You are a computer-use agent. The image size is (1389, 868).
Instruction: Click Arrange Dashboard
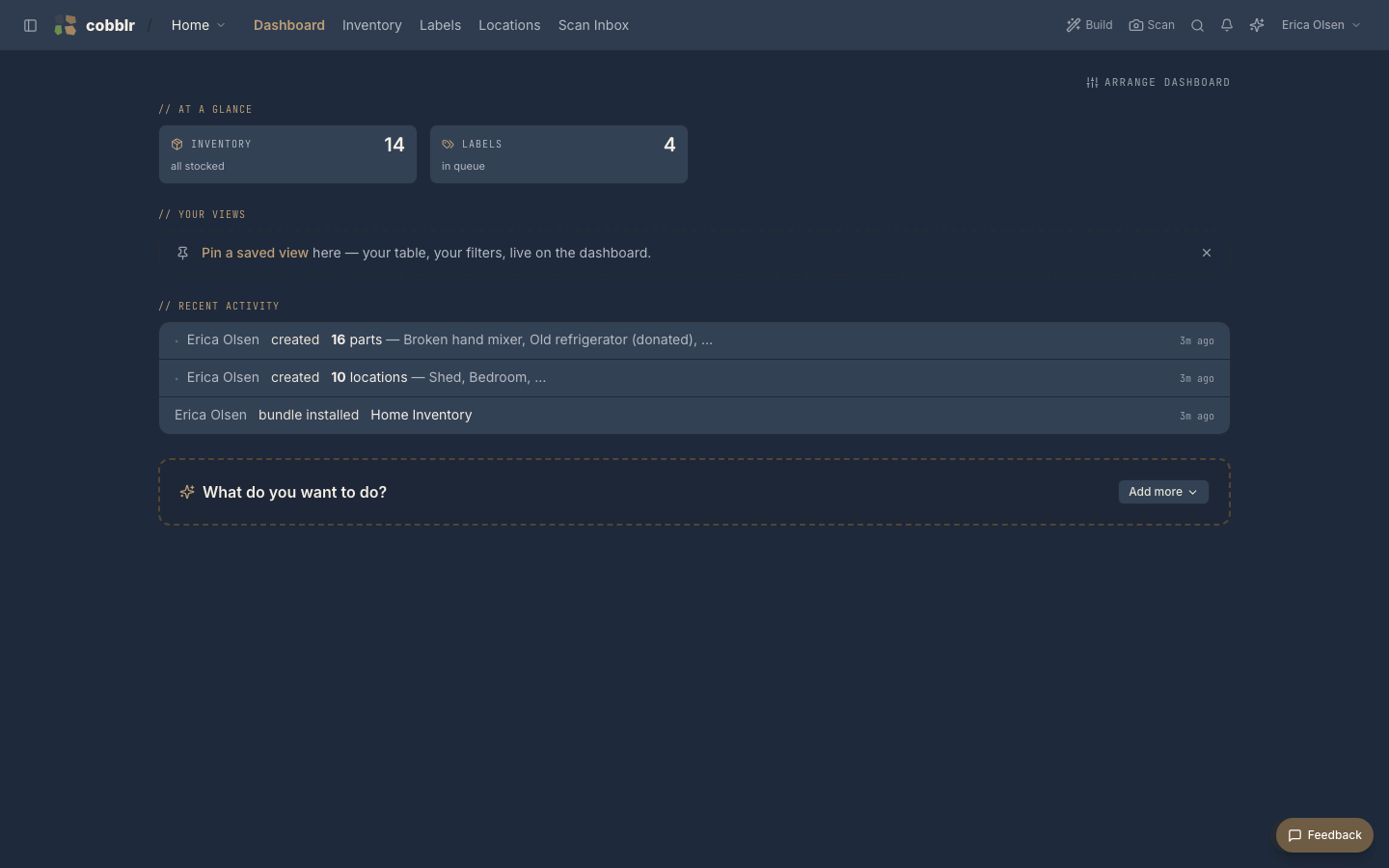click(x=1157, y=82)
